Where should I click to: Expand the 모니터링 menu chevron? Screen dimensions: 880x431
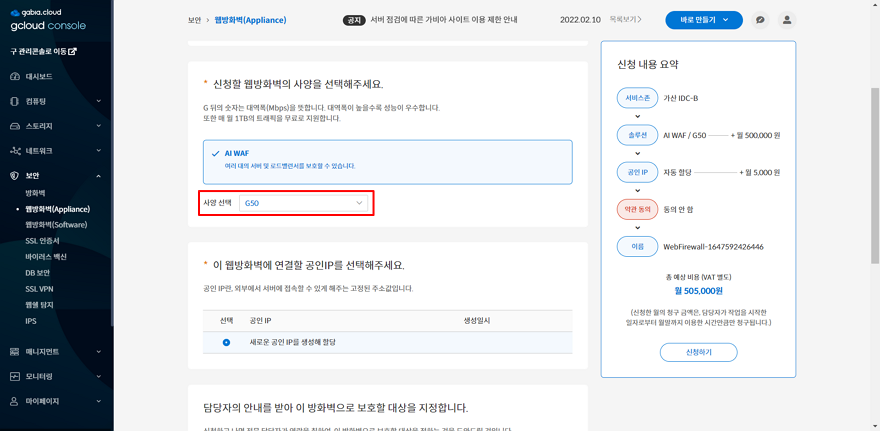click(98, 376)
